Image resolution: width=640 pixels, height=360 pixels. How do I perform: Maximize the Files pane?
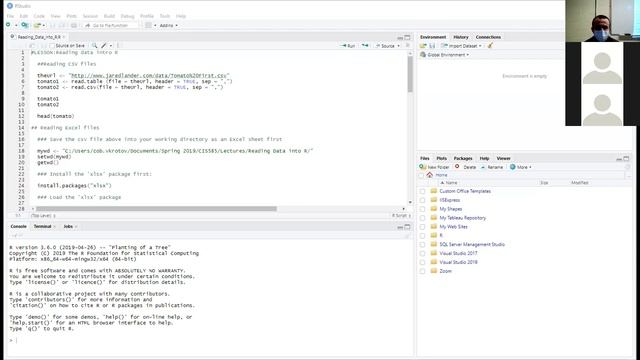[x=626, y=158]
